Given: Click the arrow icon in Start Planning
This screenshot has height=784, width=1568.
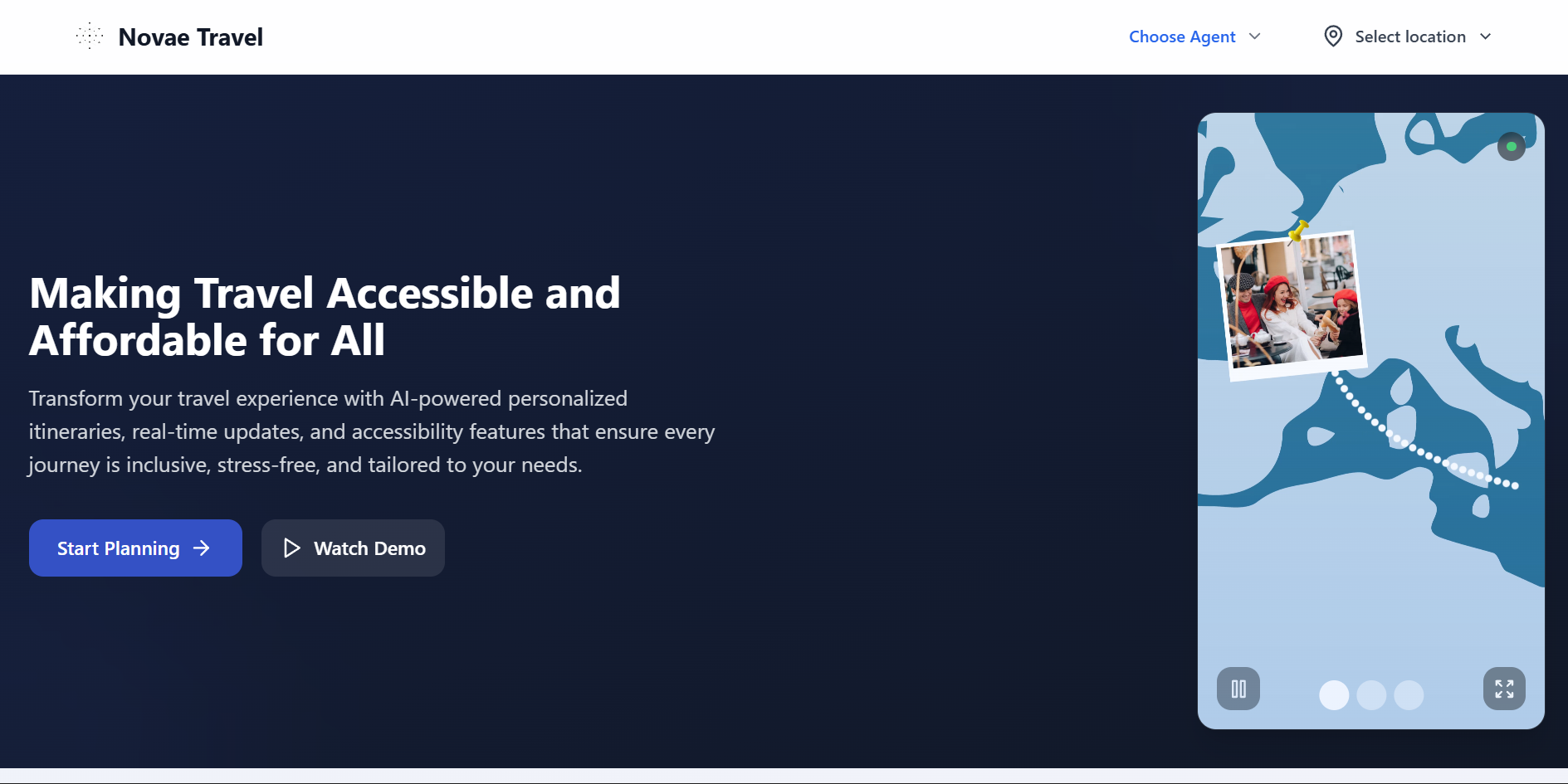Looking at the screenshot, I should tap(202, 548).
